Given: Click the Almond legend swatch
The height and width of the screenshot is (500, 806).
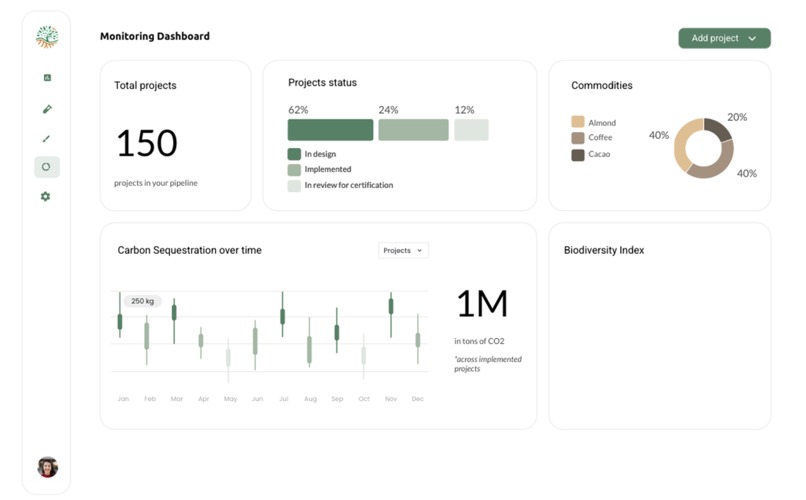Looking at the screenshot, I should (x=578, y=122).
